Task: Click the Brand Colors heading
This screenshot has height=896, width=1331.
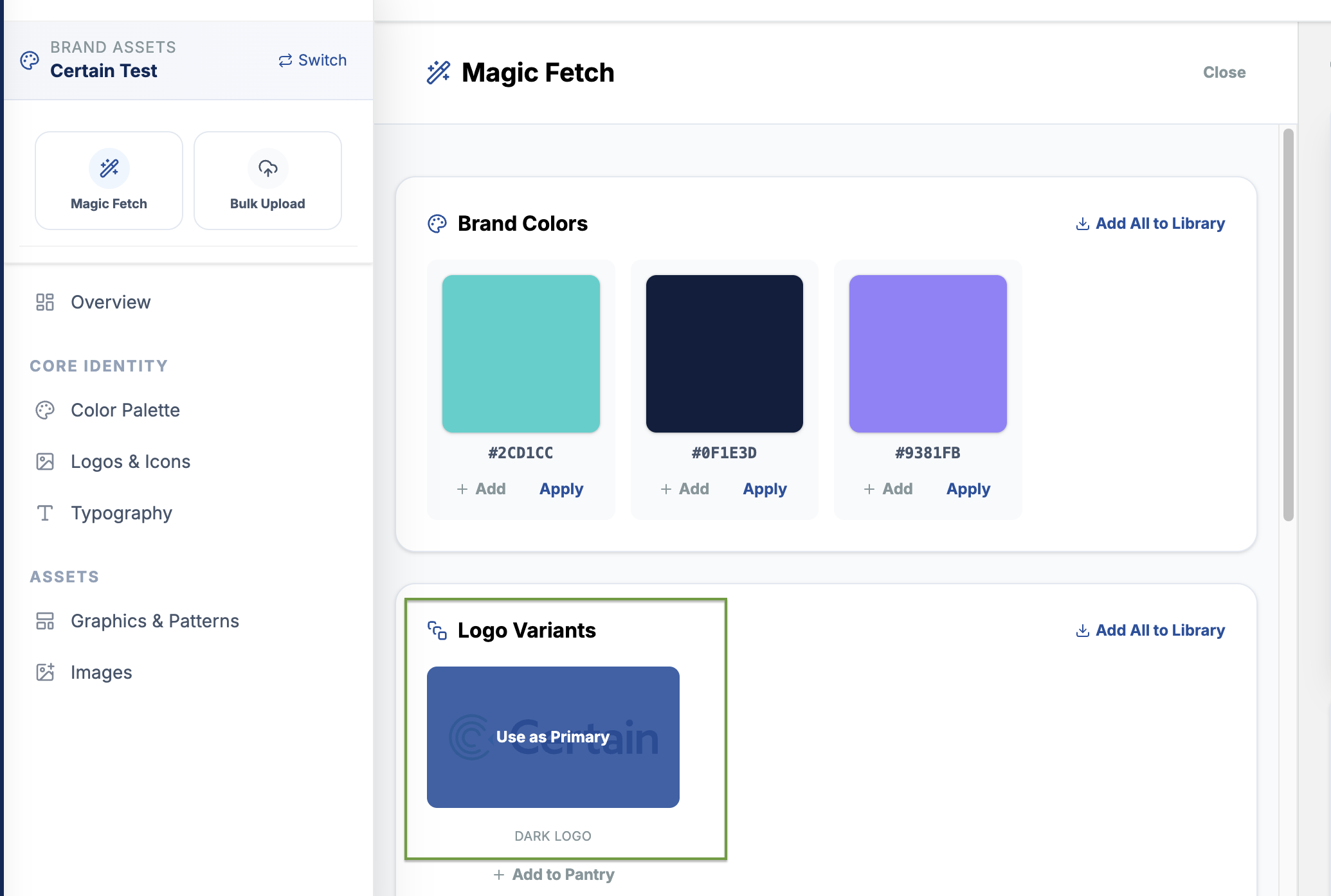Action: (x=523, y=224)
